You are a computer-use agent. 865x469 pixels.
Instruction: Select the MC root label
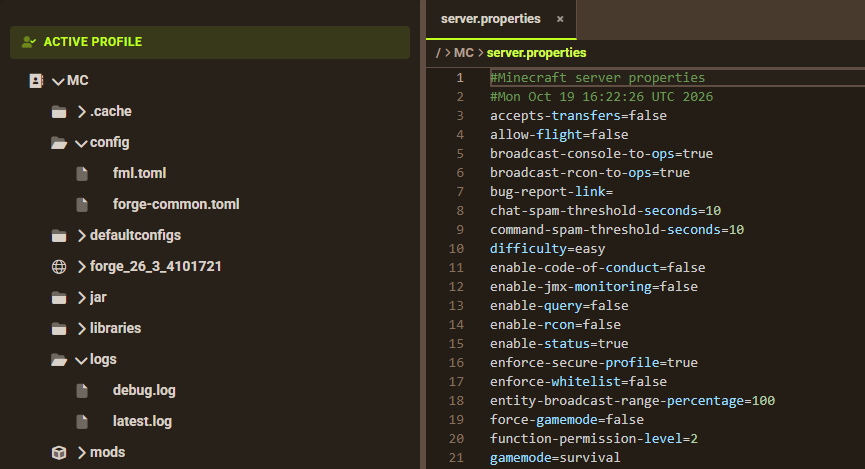pos(78,81)
